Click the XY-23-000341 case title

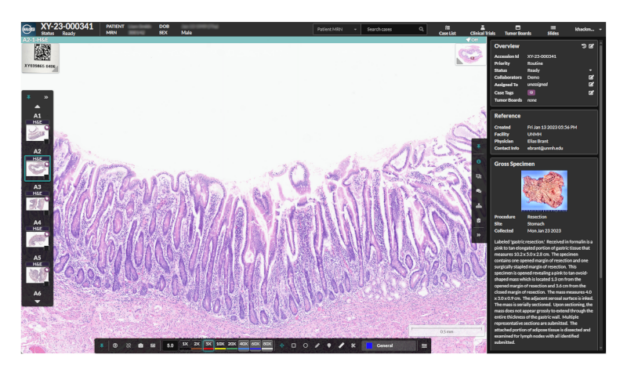[x=67, y=26]
